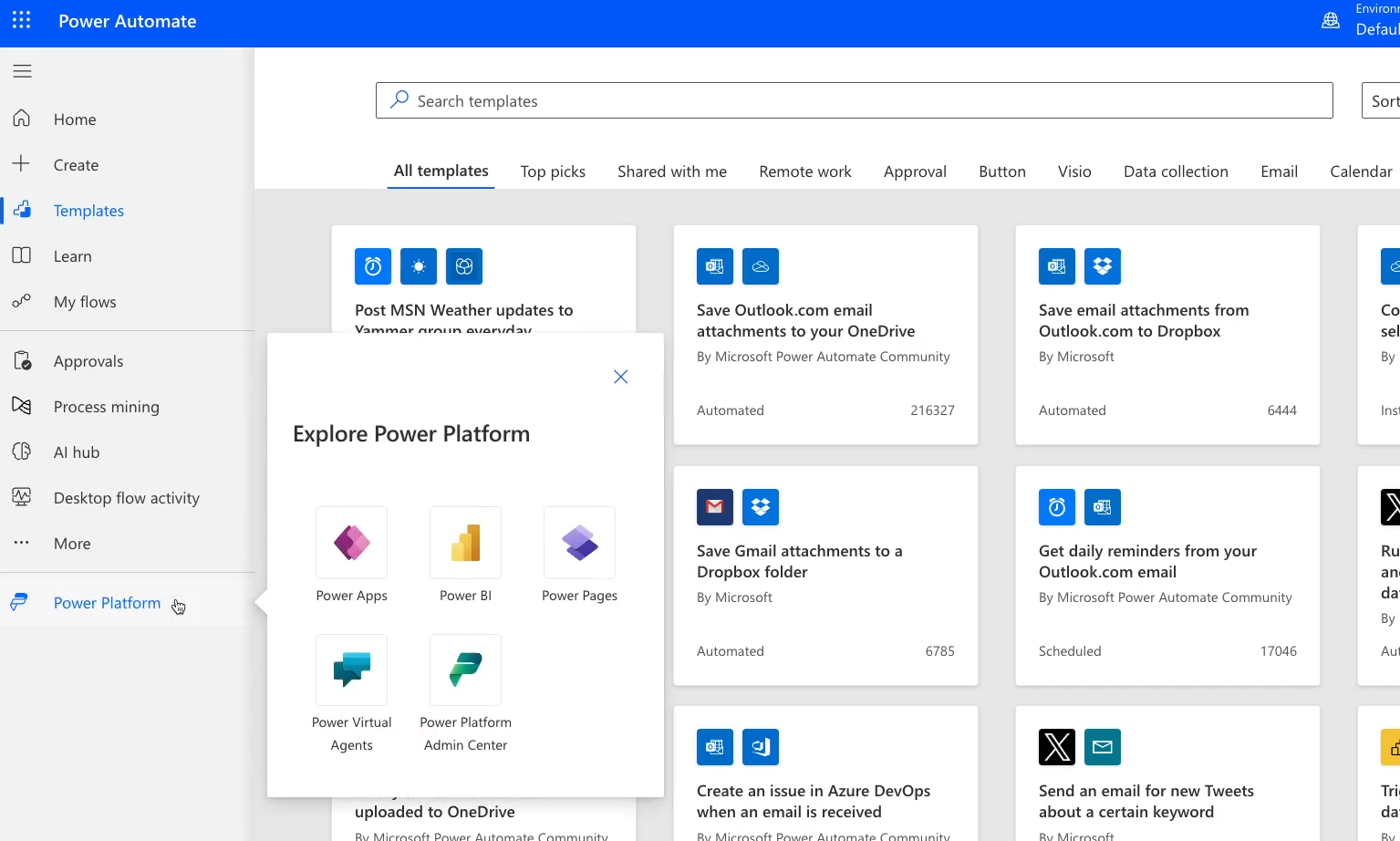Click the OneDrive icon on Outlook attachments card
1400x841 pixels.
(x=761, y=266)
